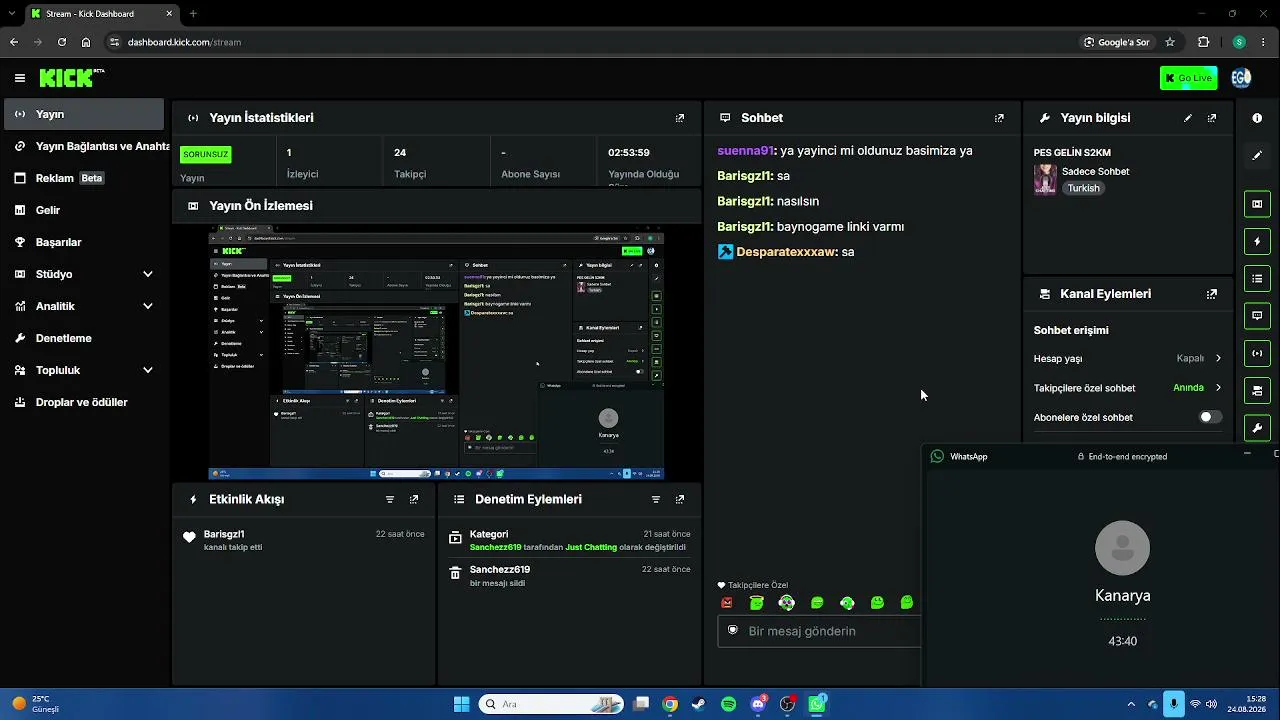Screen dimensions: 1280x720
Task: Select Gelir in the sidebar
Action: 84,210
